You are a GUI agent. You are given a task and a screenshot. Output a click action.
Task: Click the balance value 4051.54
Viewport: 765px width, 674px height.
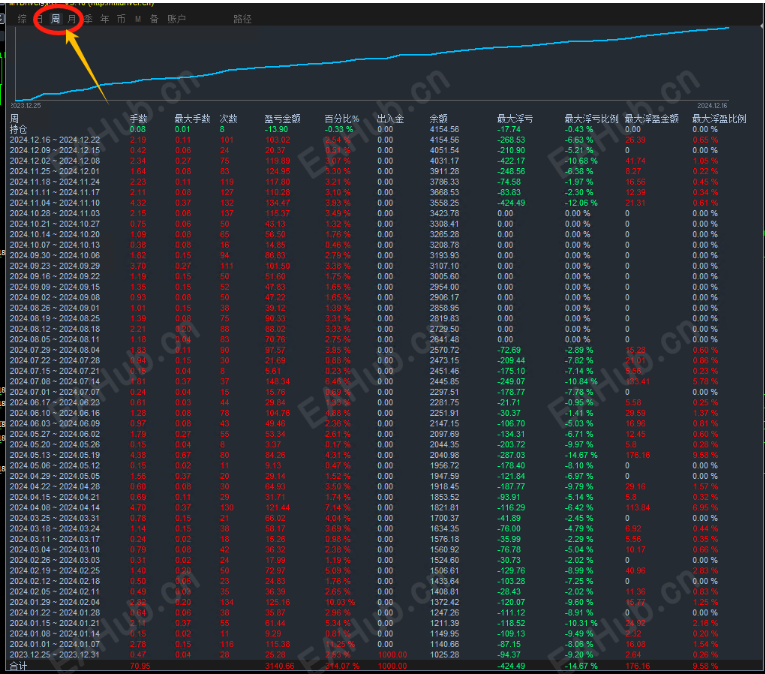tap(444, 150)
